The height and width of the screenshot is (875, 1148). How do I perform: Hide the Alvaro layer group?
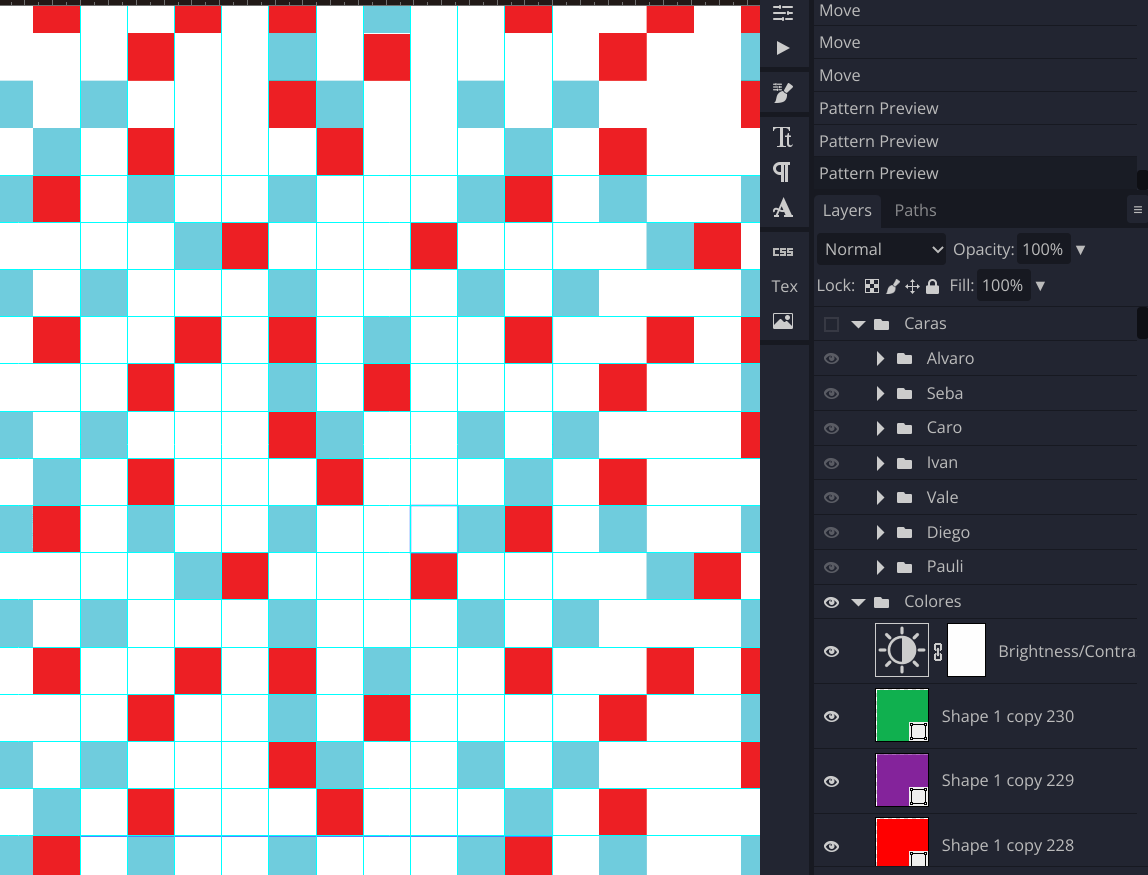coord(831,358)
